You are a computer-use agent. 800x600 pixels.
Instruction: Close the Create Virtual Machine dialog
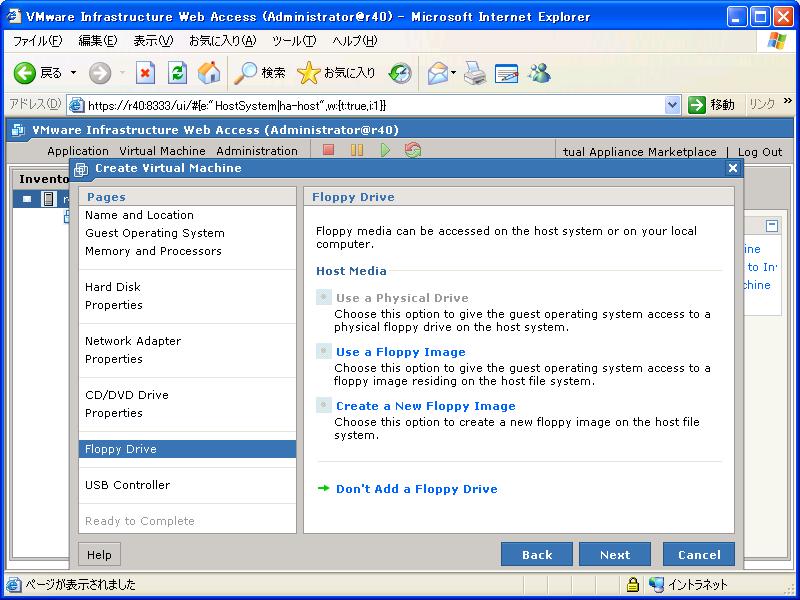(733, 168)
